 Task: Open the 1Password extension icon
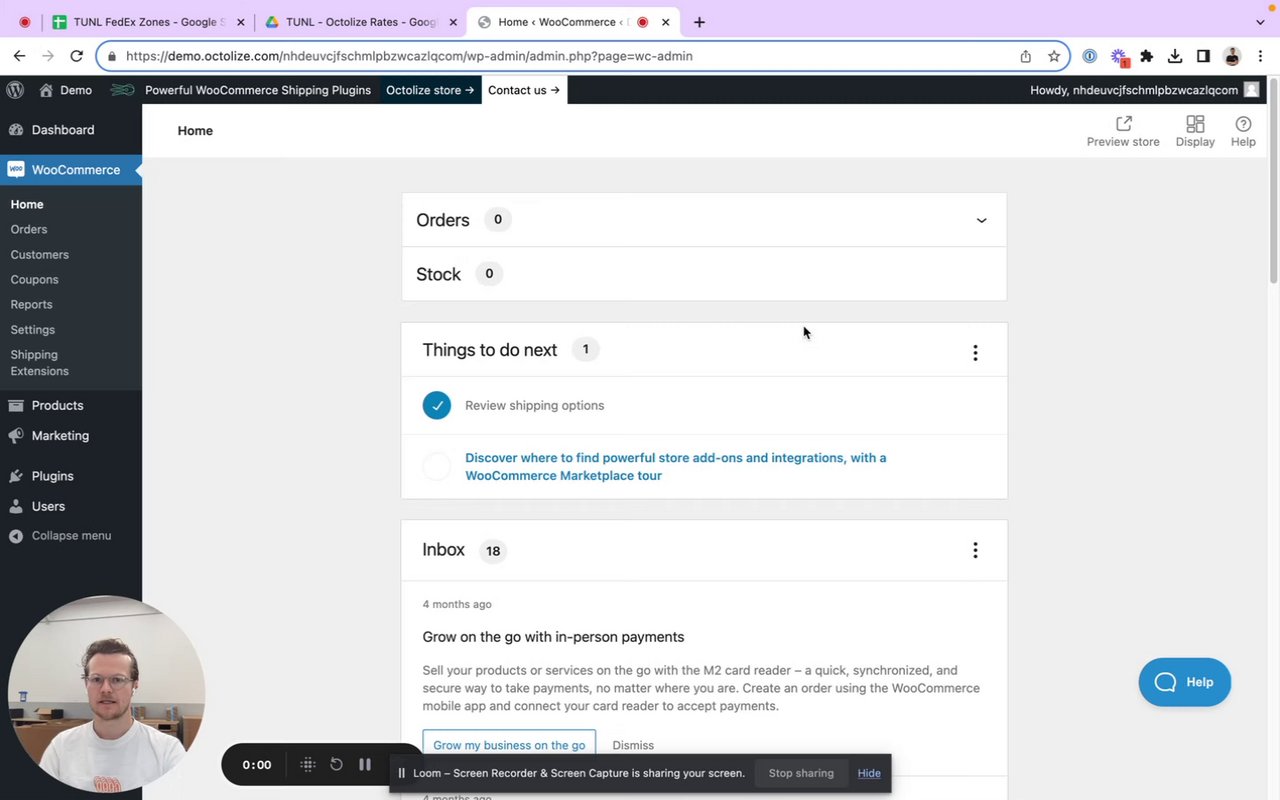[1090, 56]
